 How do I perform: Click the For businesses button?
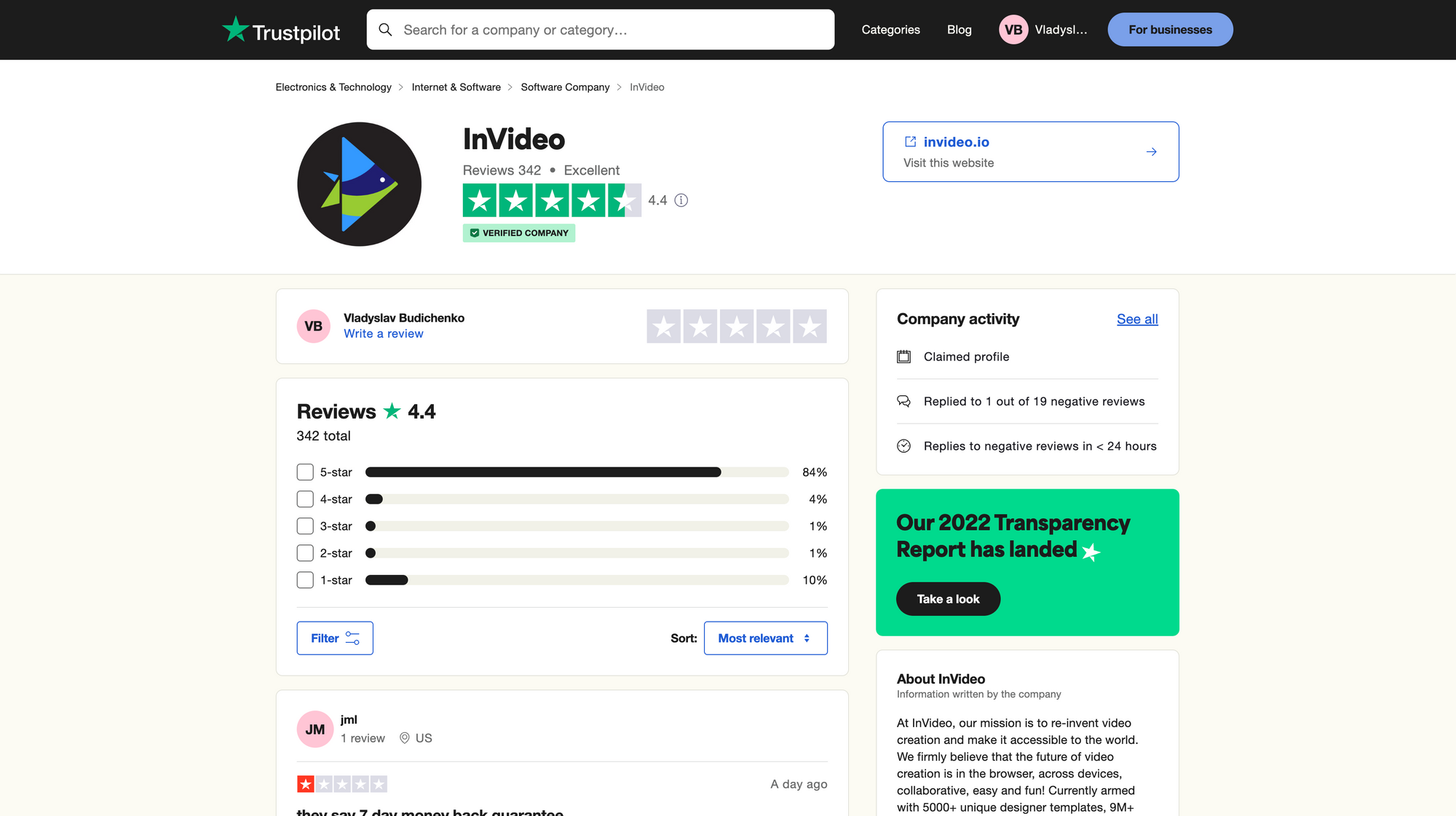click(x=1171, y=30)
